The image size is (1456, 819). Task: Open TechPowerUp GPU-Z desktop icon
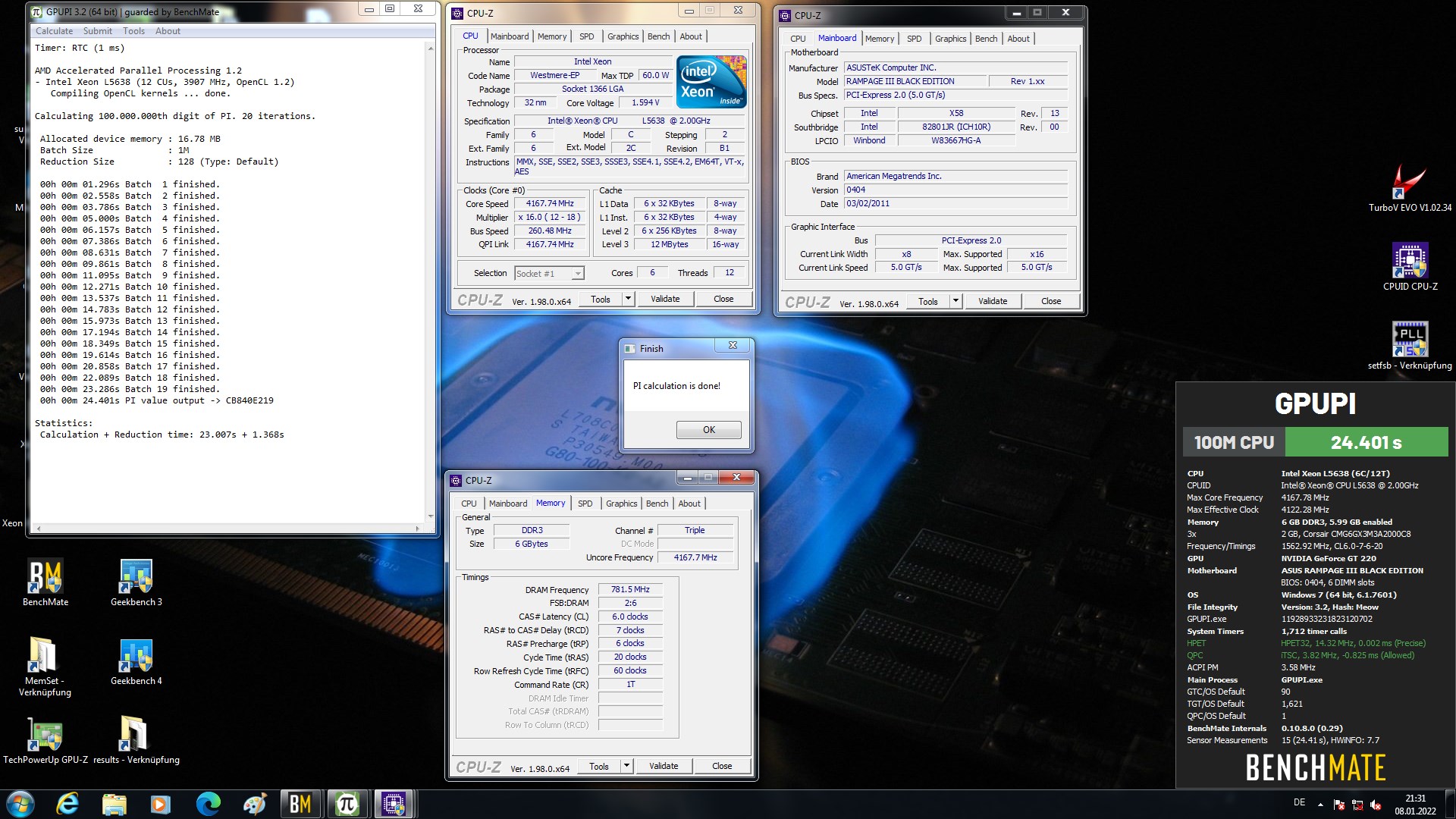coord(45,739)
